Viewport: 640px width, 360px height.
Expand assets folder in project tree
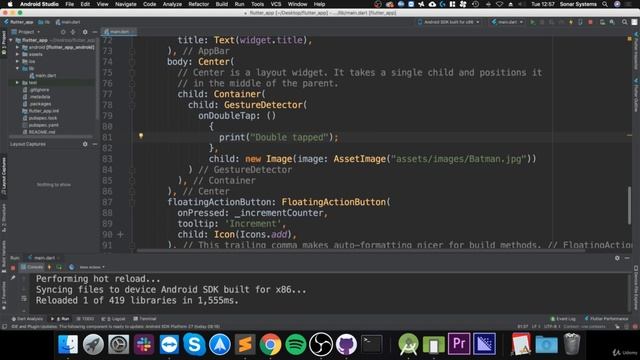(18, 54)
